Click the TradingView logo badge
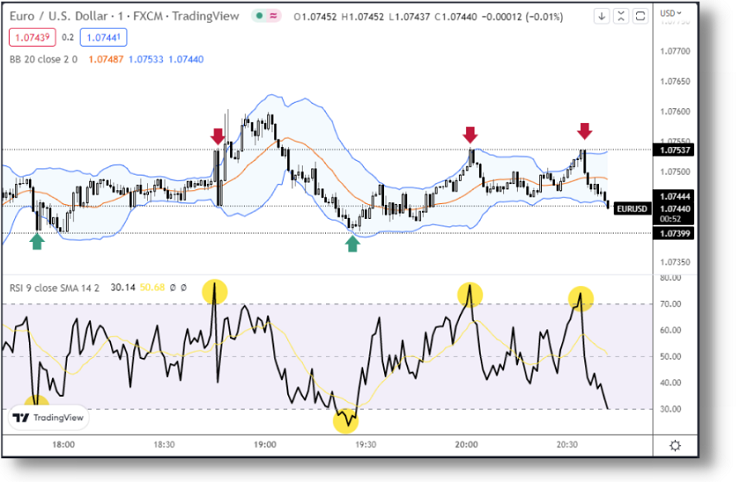Screen dimensions: 740x482 [49, 417]
